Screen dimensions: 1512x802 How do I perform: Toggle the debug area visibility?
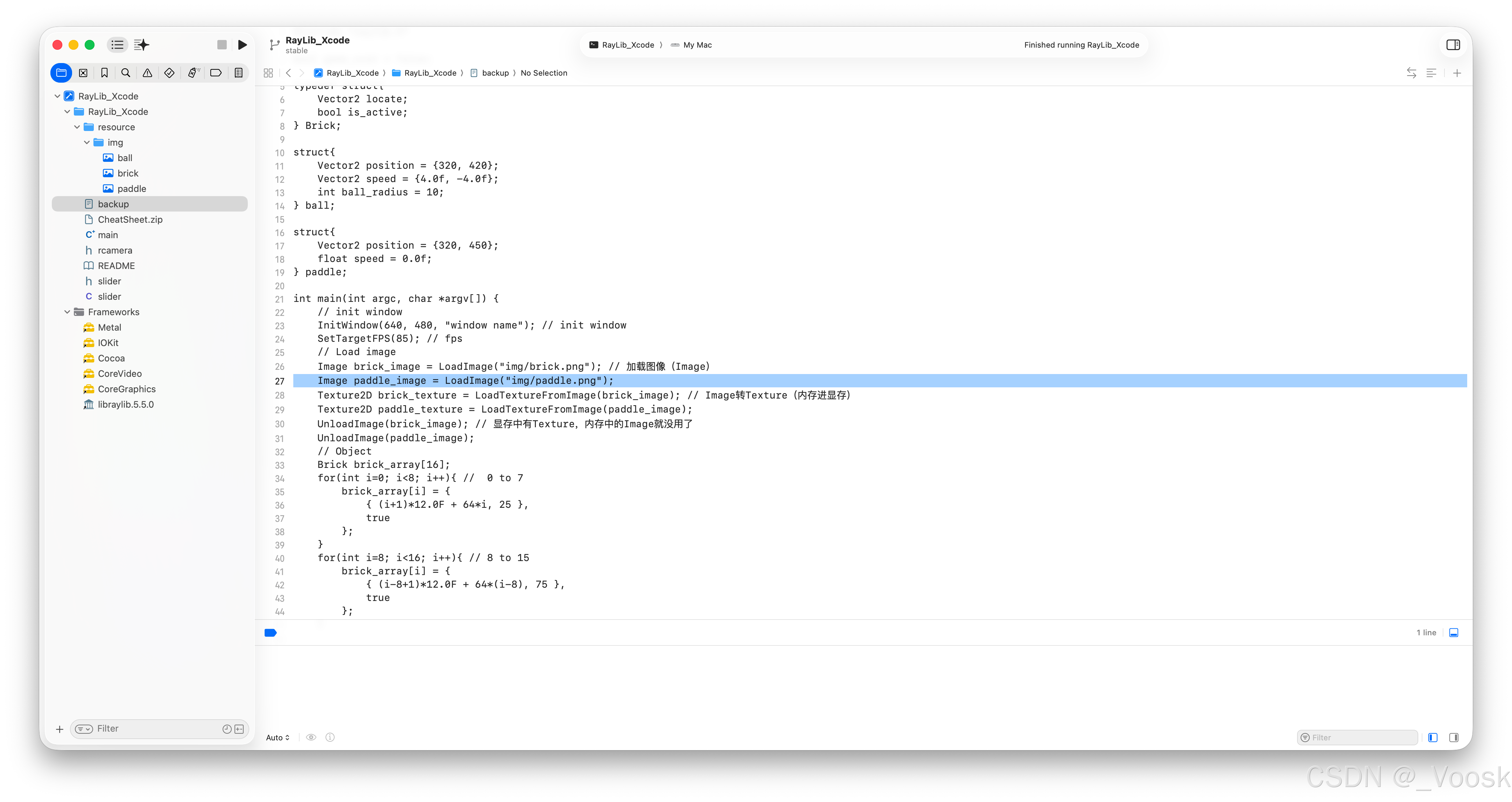tap(1454, 632)
